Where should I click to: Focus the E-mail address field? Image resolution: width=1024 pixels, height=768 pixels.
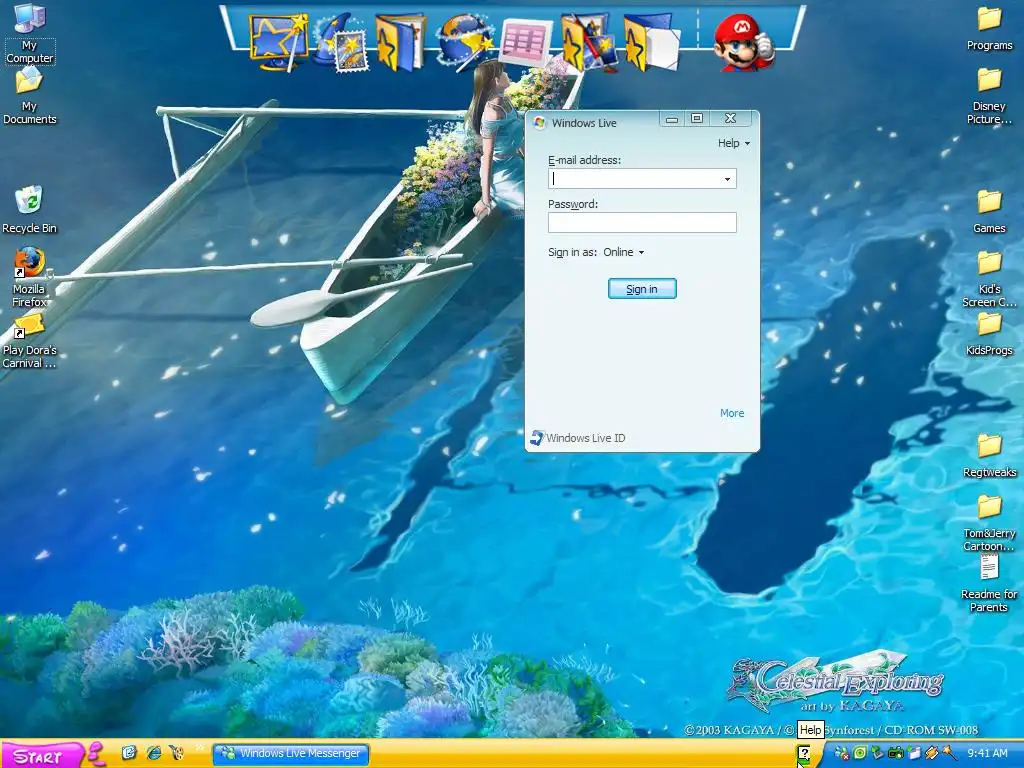click(642, 179)
